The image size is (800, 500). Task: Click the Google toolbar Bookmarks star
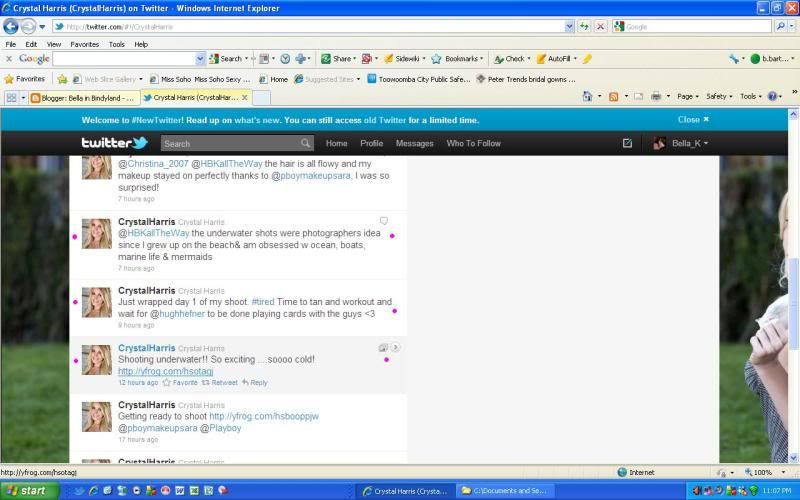click(436, 59)
